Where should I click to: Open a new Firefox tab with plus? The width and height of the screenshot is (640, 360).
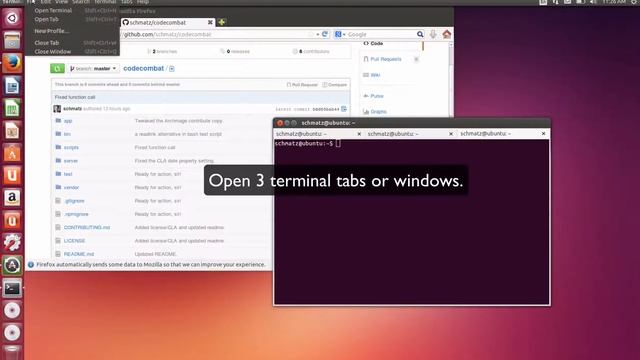222,22
